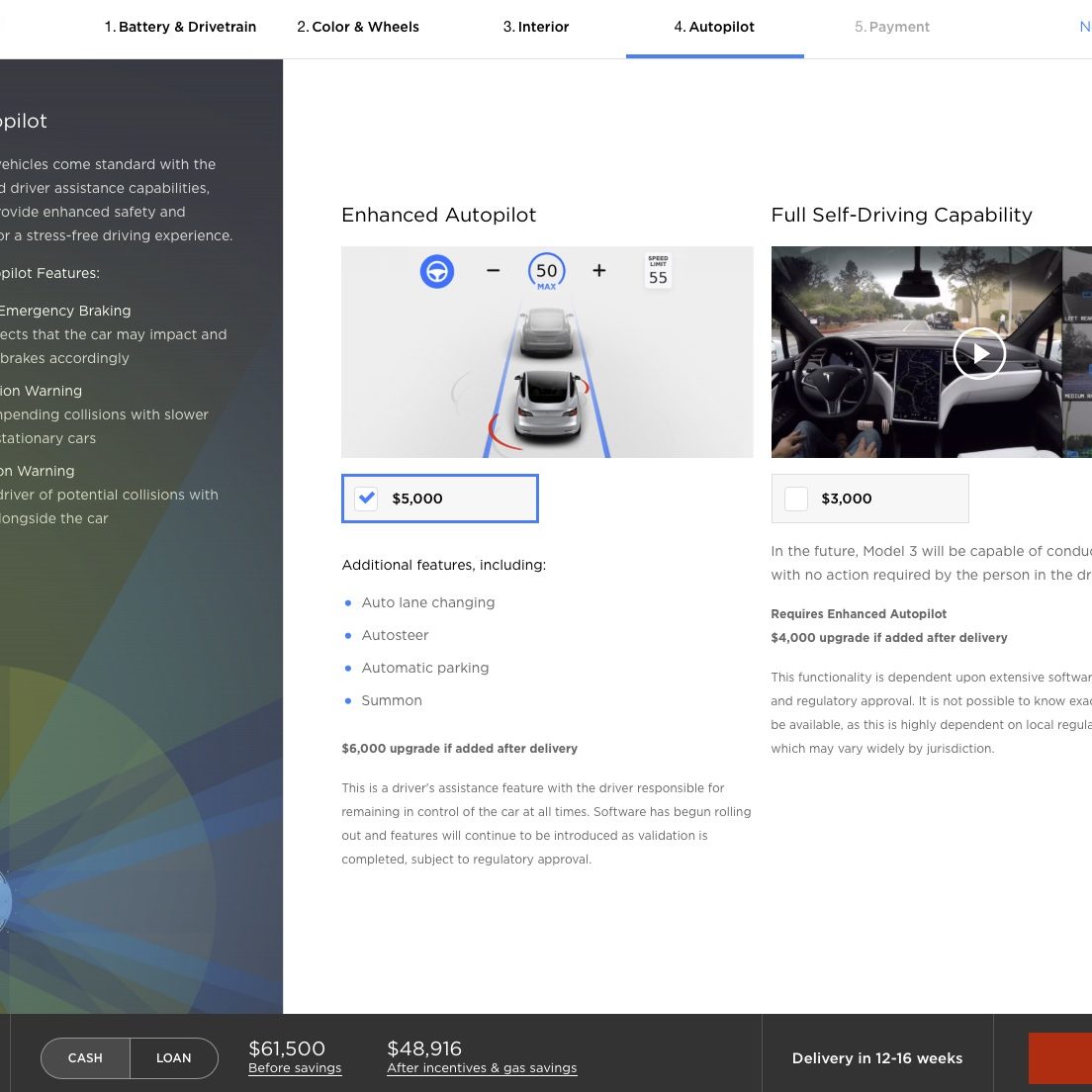
Task: Click the plus speed icon
Action: pyautogui.click(x=599, y=270)
